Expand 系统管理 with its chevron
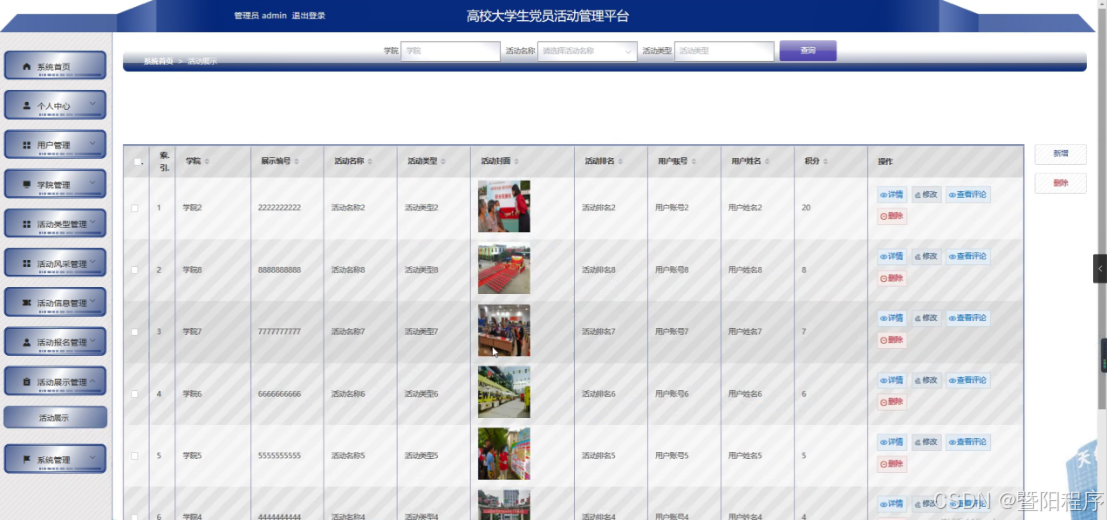The image size is (1108, 521). click(93, 458)
